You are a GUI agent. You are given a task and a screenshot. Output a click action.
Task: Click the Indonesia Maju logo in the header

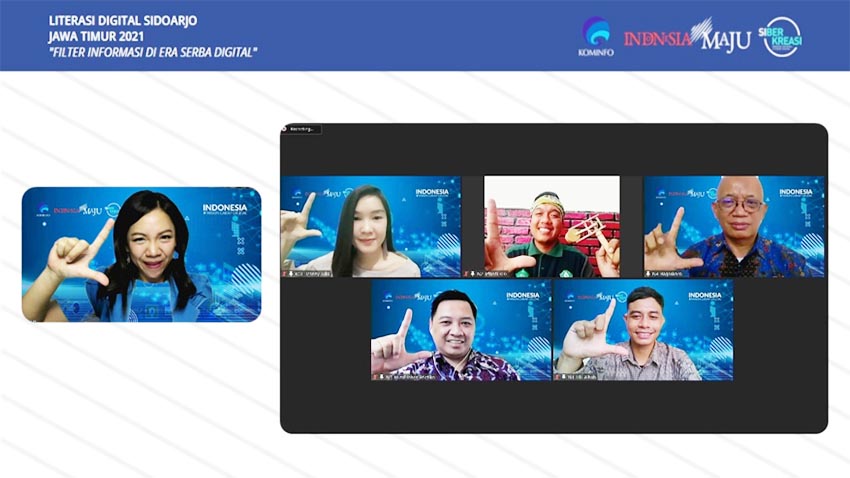pyautogui.click(x=687, y=36)
